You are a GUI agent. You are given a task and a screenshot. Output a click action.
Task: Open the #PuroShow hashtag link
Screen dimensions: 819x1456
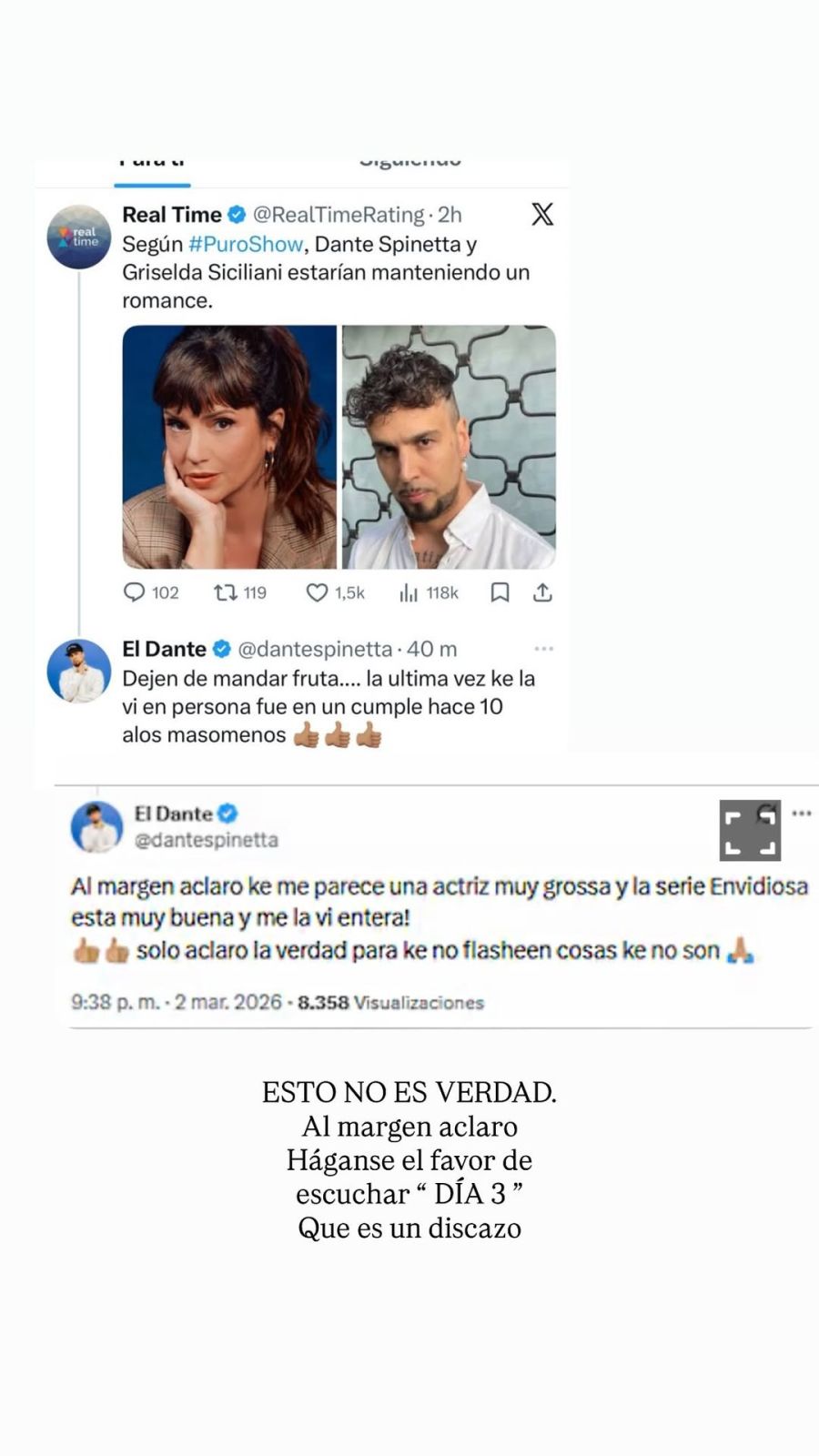[246, 244]
